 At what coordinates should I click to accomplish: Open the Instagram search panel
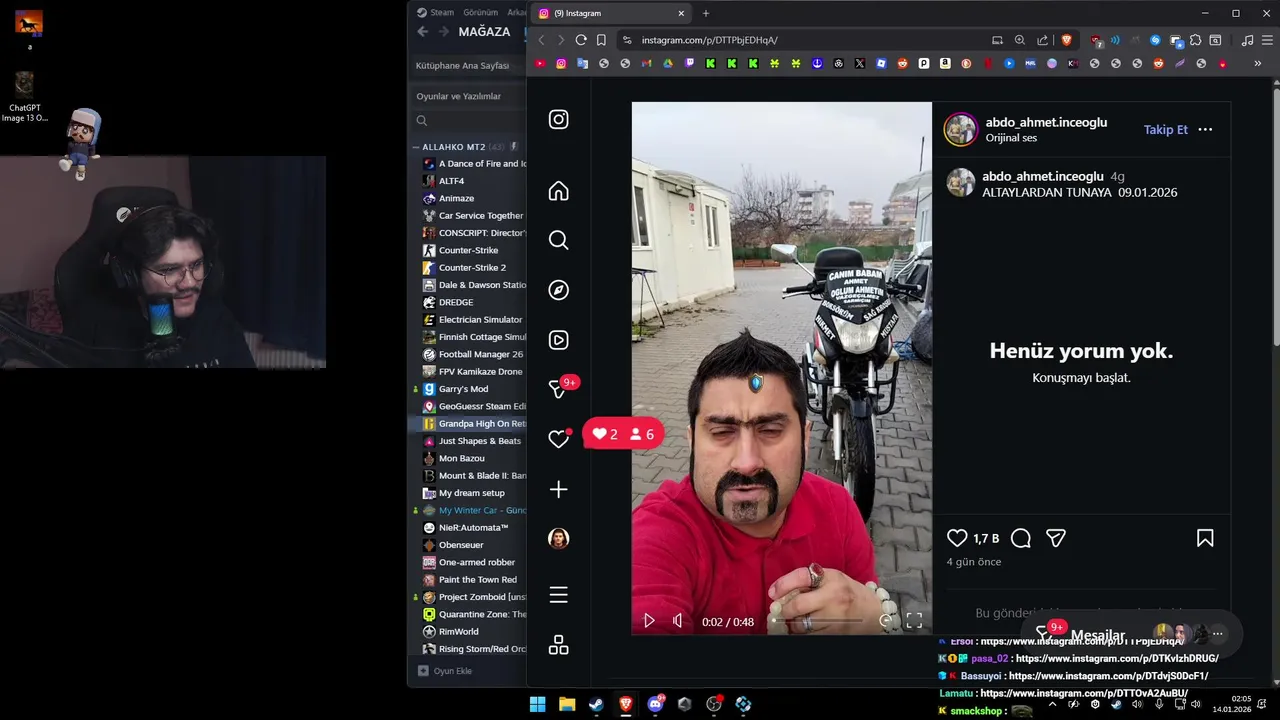coord(559,240)
